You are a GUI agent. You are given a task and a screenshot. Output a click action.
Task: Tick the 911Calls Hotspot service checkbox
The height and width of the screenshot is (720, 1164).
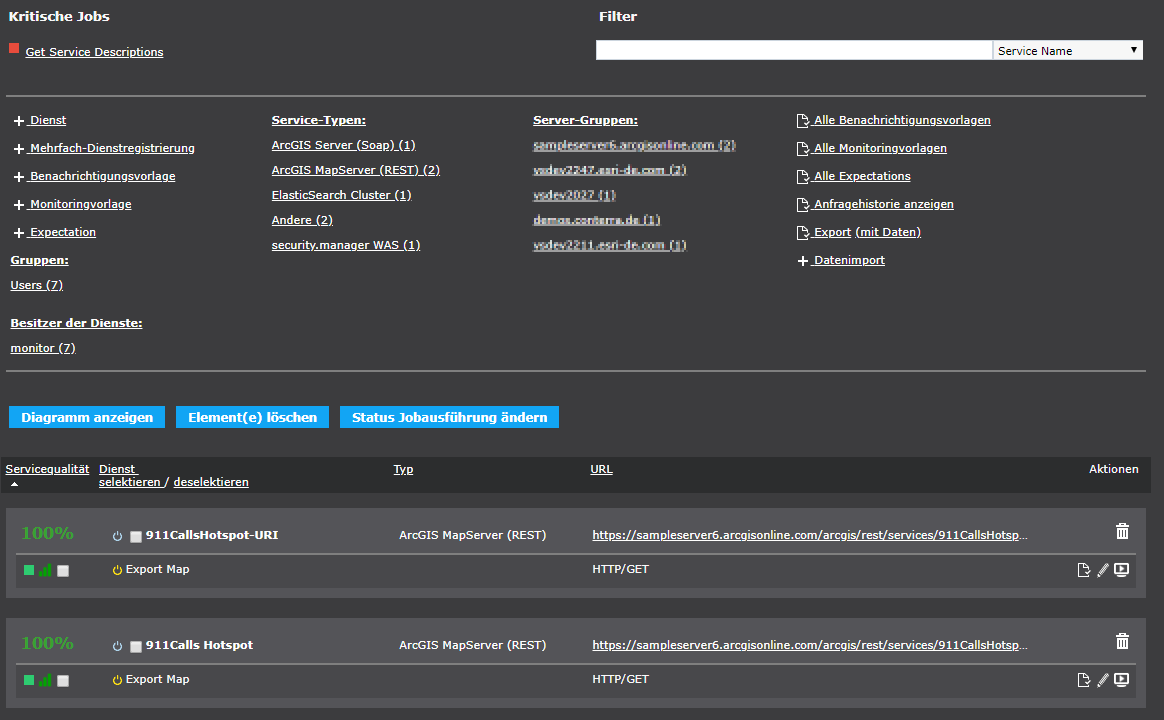coord(136,646)
